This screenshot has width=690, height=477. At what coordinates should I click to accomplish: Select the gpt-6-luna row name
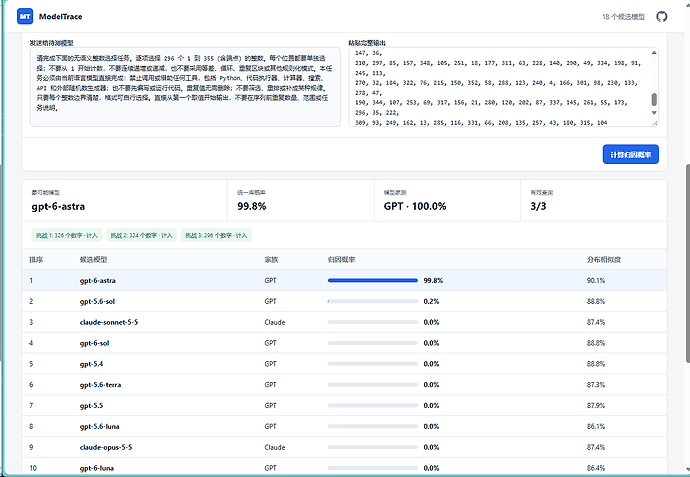click(x=96, y=468)
